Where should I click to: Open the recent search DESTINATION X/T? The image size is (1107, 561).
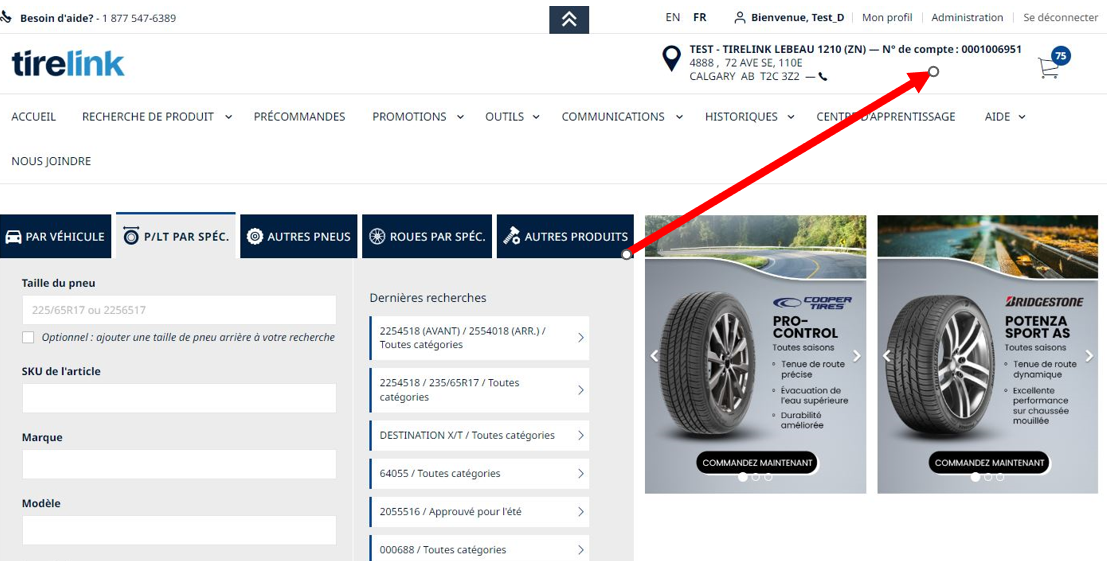[479, 435]
